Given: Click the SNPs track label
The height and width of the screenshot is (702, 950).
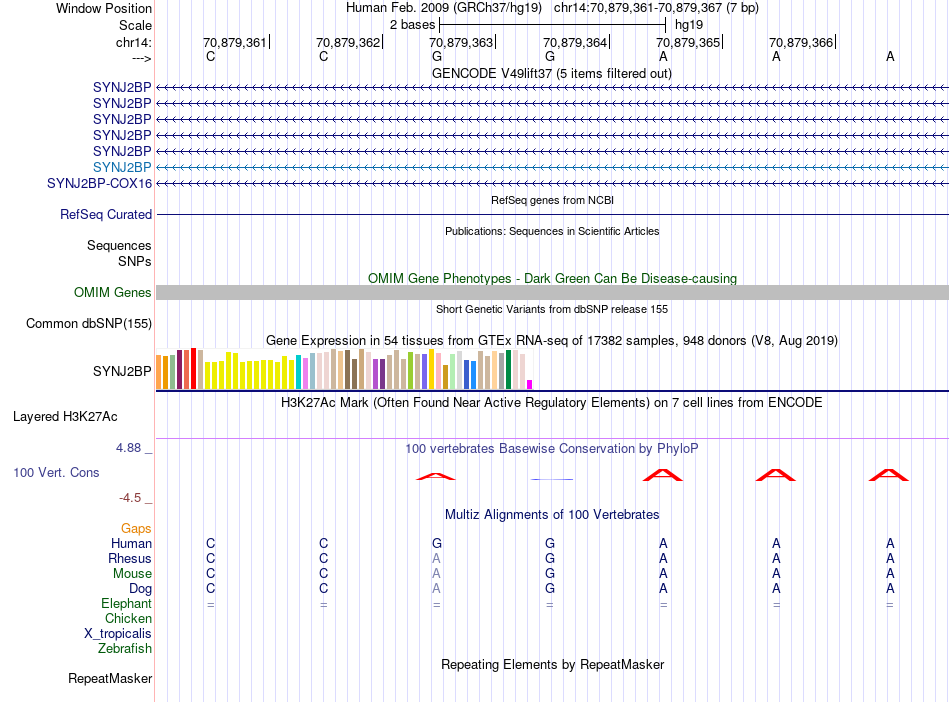Looking at the screenshot, I should pos(135,261).
